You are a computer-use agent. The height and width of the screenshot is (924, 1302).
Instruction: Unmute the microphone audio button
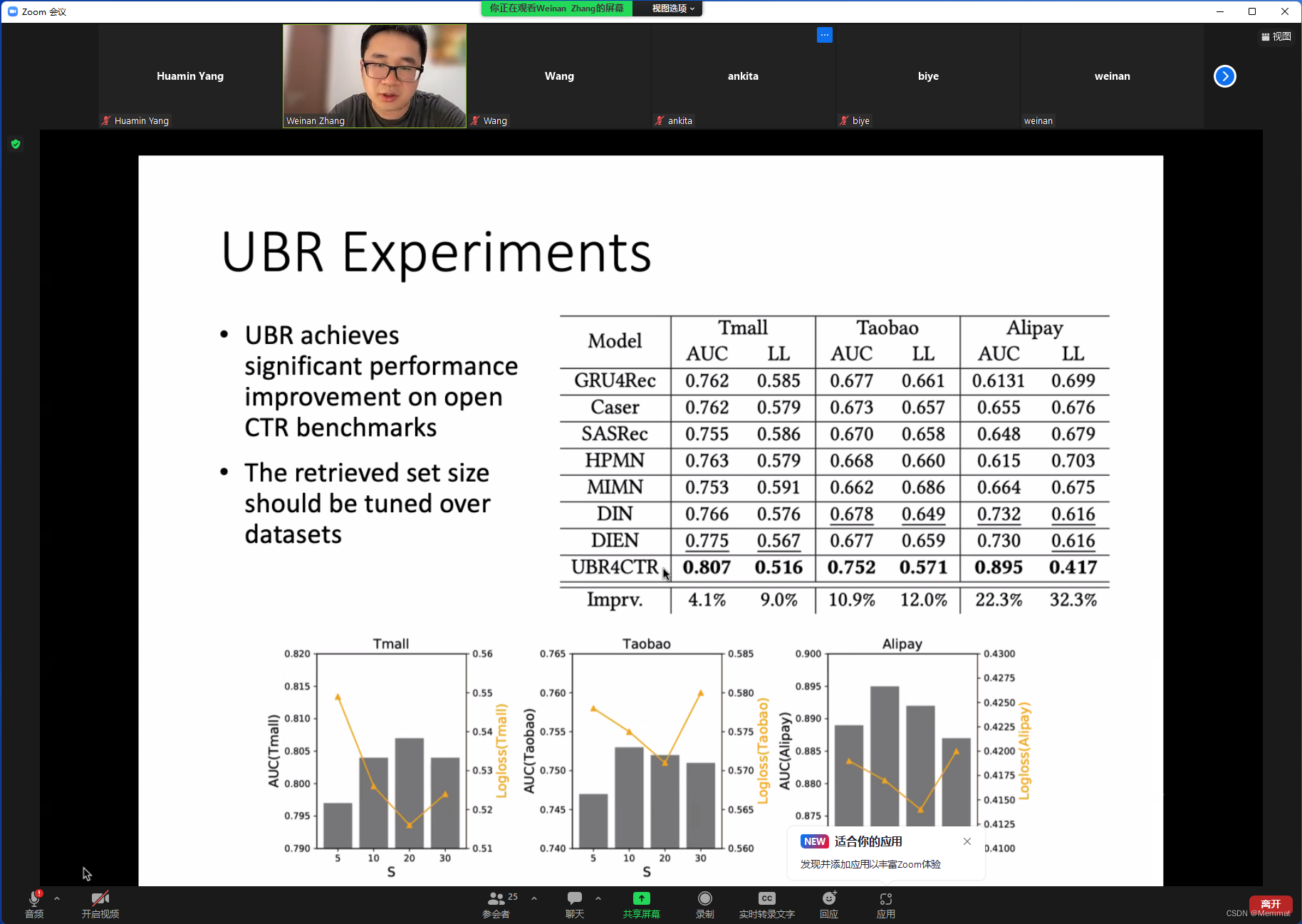(x=34, y=903)
